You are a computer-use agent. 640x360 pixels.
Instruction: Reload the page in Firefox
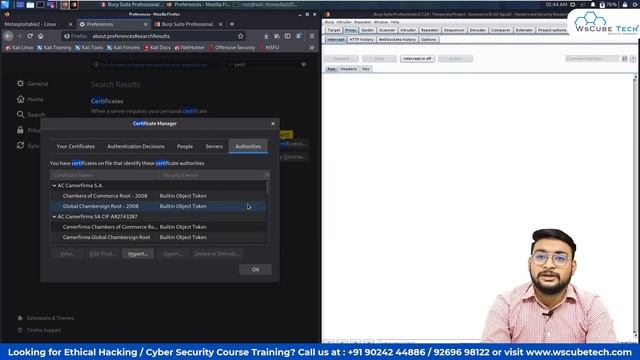point(30,36)
